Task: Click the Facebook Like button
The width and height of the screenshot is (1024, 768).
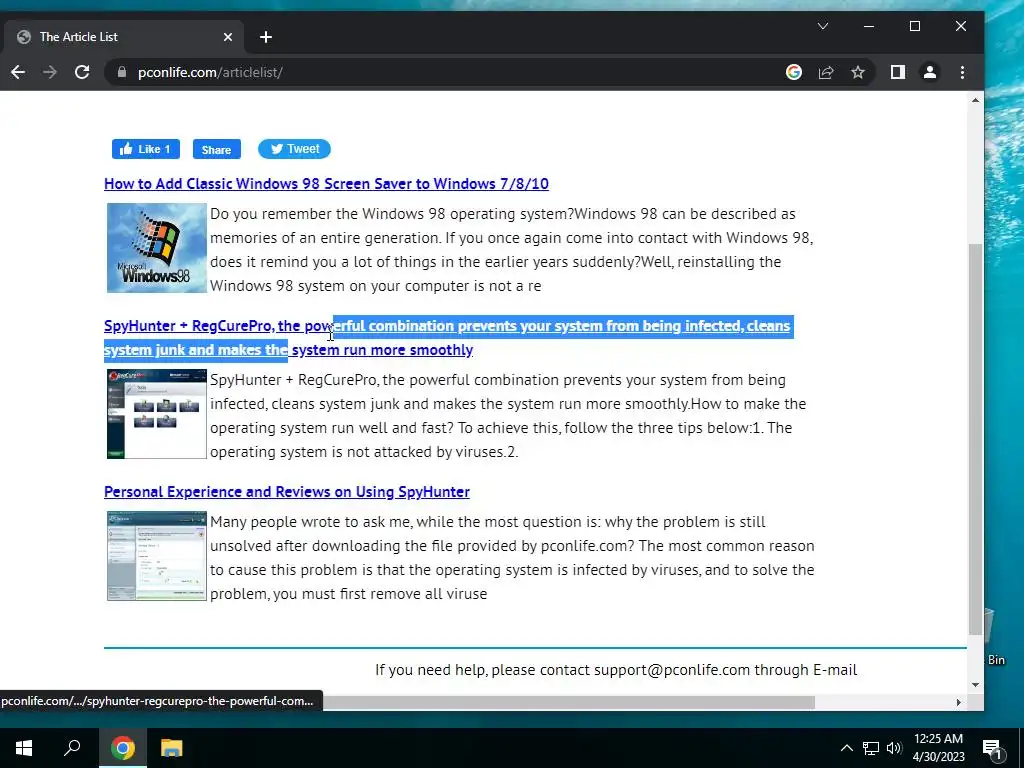Action: (x=146, y=149)
